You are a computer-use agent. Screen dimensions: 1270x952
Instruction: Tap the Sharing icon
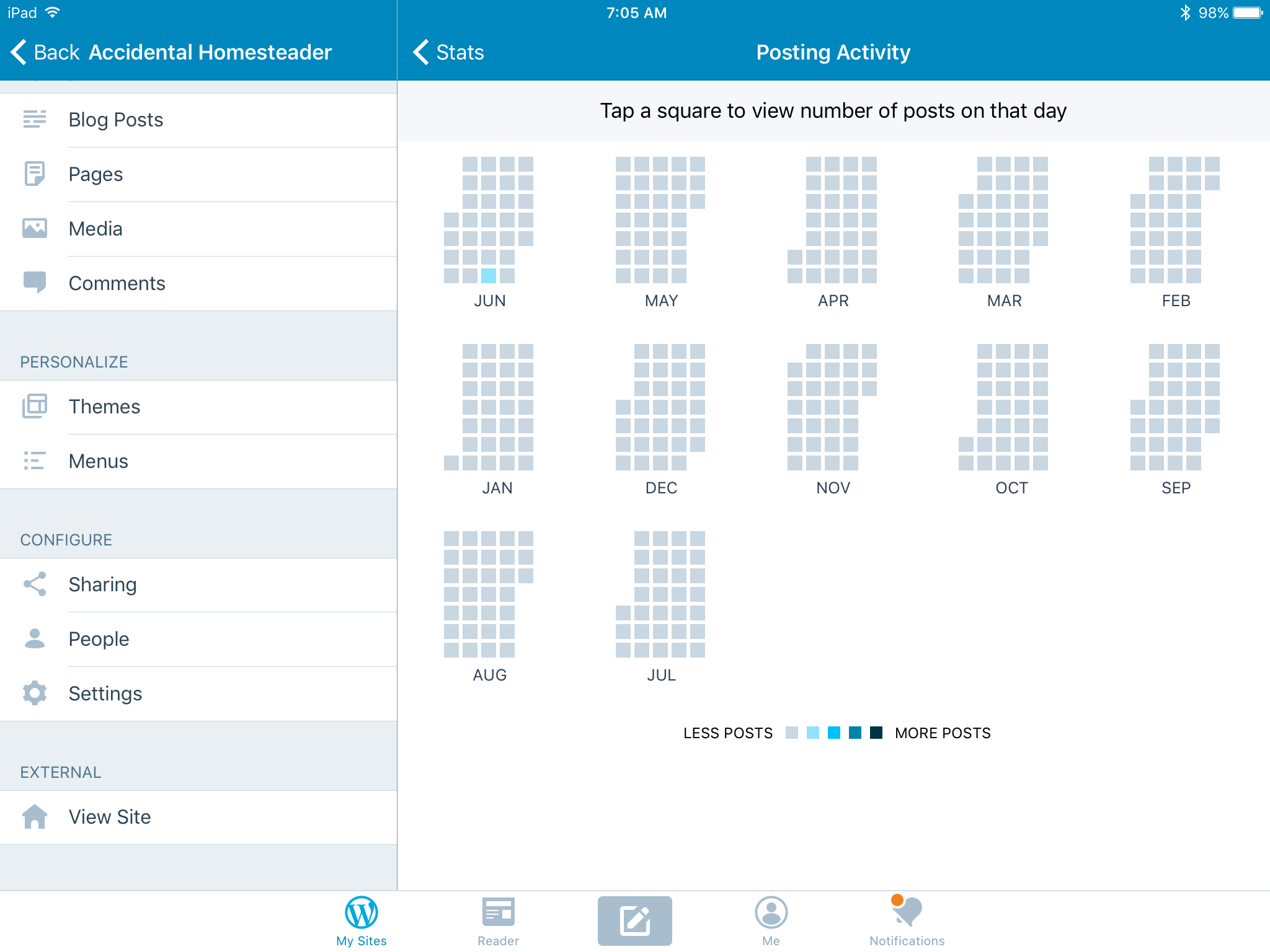[x=35, y=584]
